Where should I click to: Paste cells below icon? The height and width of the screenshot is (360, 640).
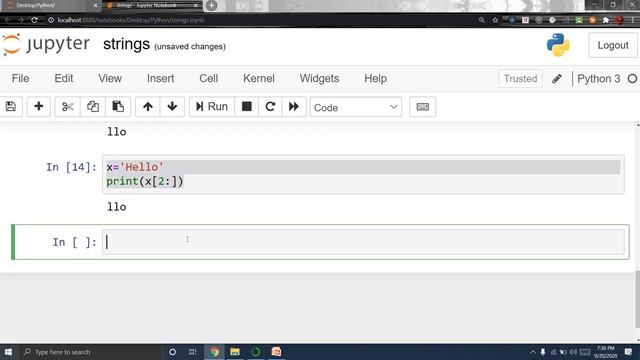(118, 107)
